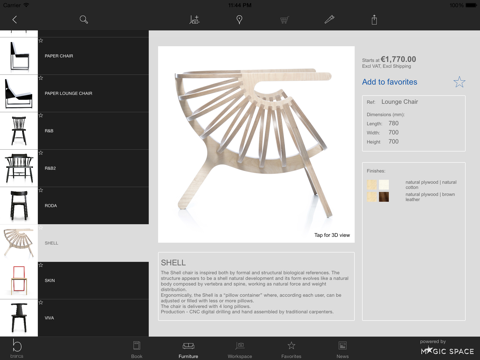Select Roda chair thumbnail
Image resolution: width=480 pixels, height=360 pixels.
click(x=19, y=205)
